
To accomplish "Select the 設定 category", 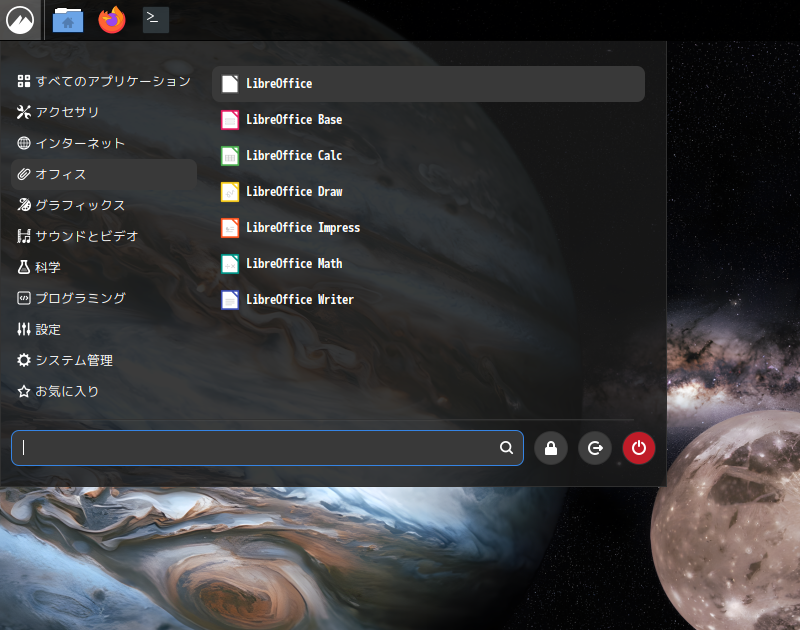I will tap(104, 330).
